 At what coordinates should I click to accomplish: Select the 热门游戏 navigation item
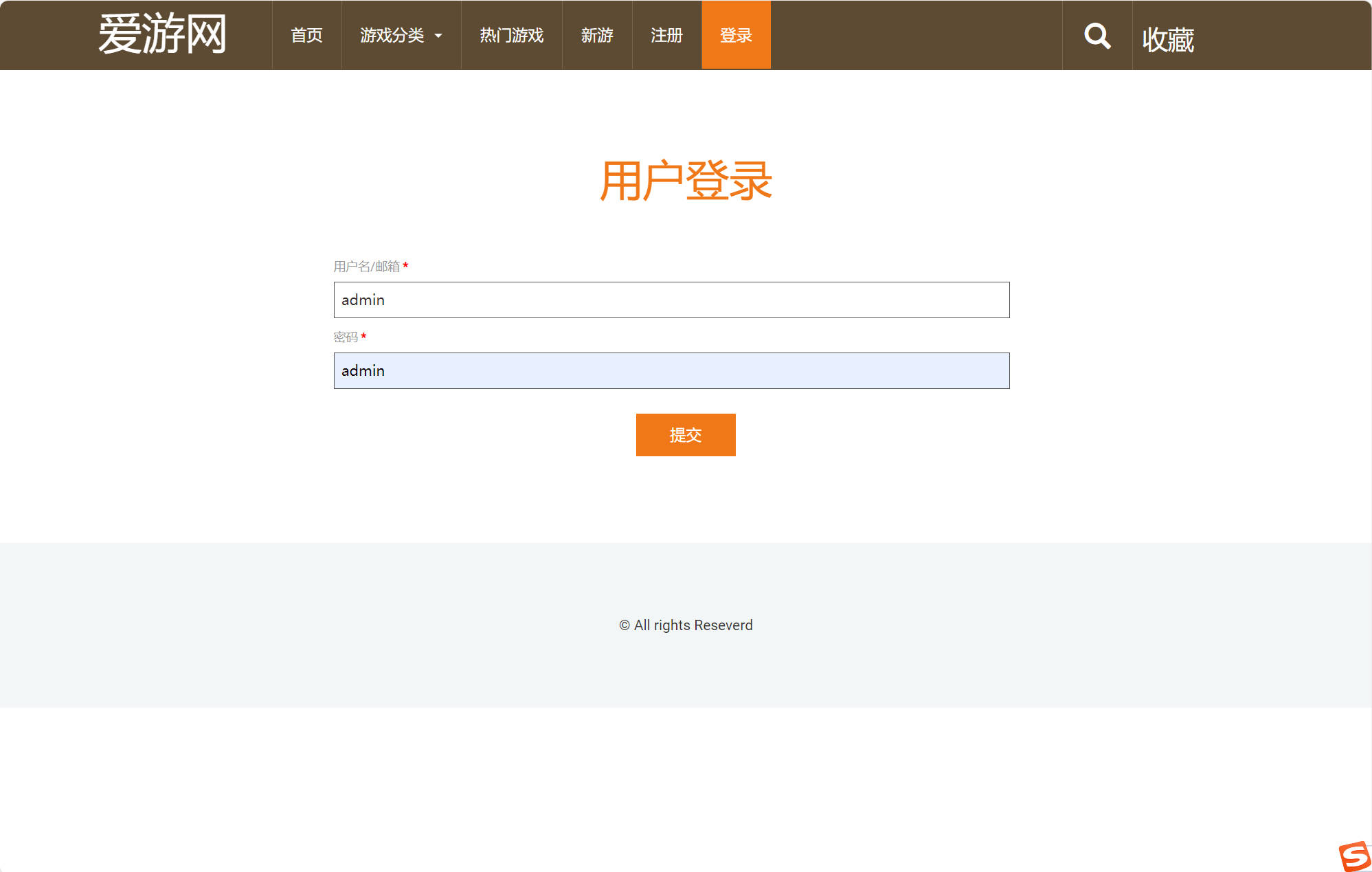click(x=511, y=35)
